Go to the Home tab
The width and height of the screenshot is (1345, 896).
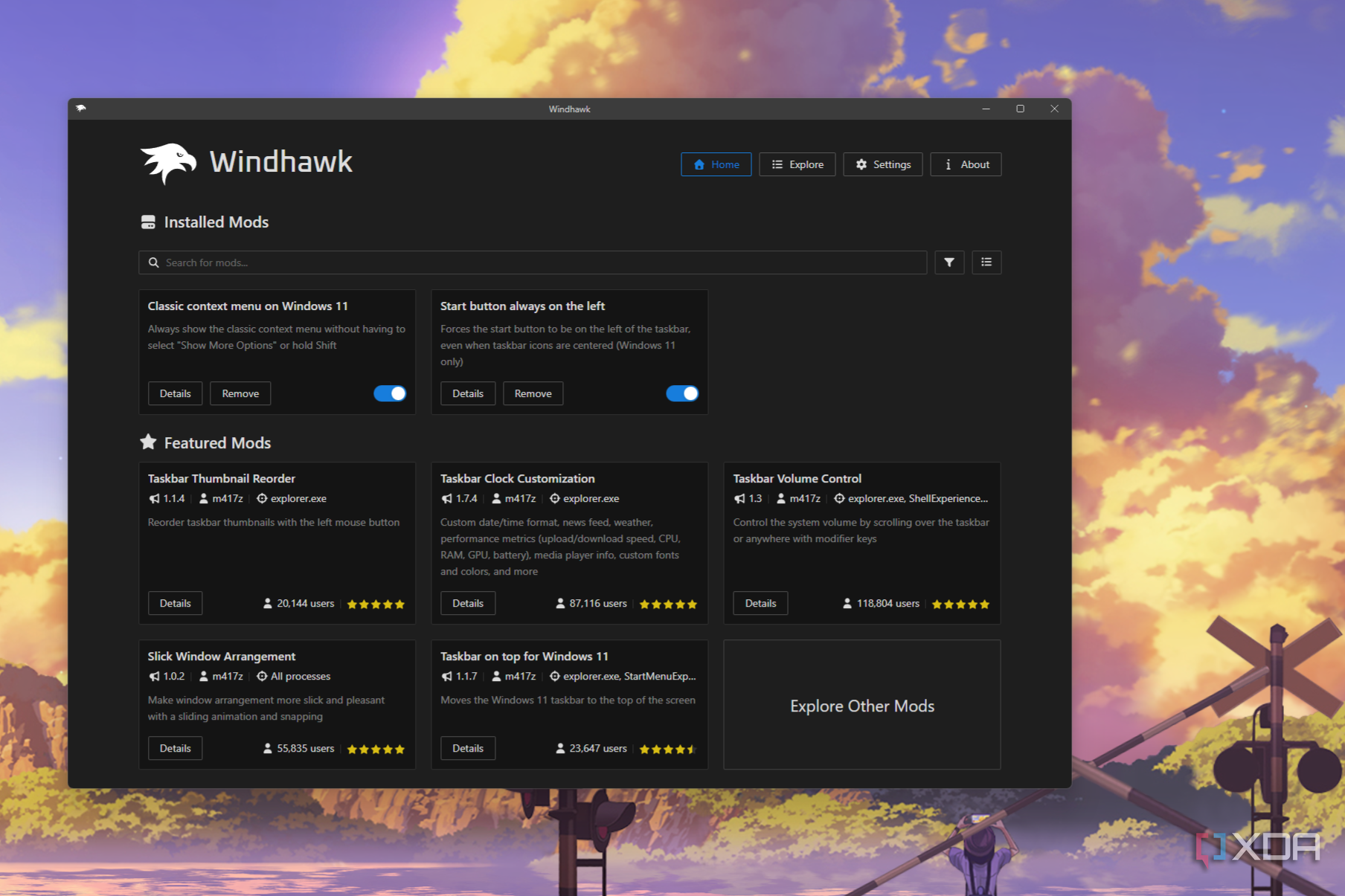716,164
